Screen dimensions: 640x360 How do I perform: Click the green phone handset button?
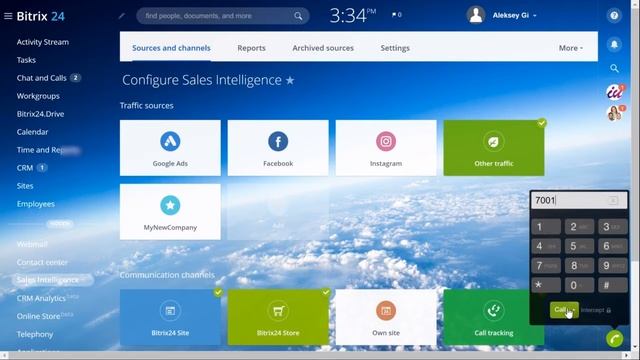[614, 339]
